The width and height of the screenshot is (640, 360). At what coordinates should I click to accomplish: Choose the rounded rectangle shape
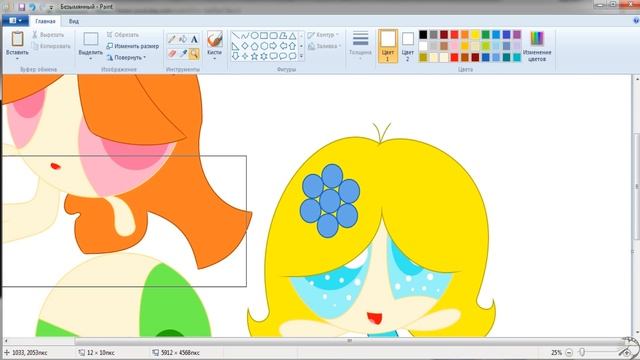coord(273,36)
